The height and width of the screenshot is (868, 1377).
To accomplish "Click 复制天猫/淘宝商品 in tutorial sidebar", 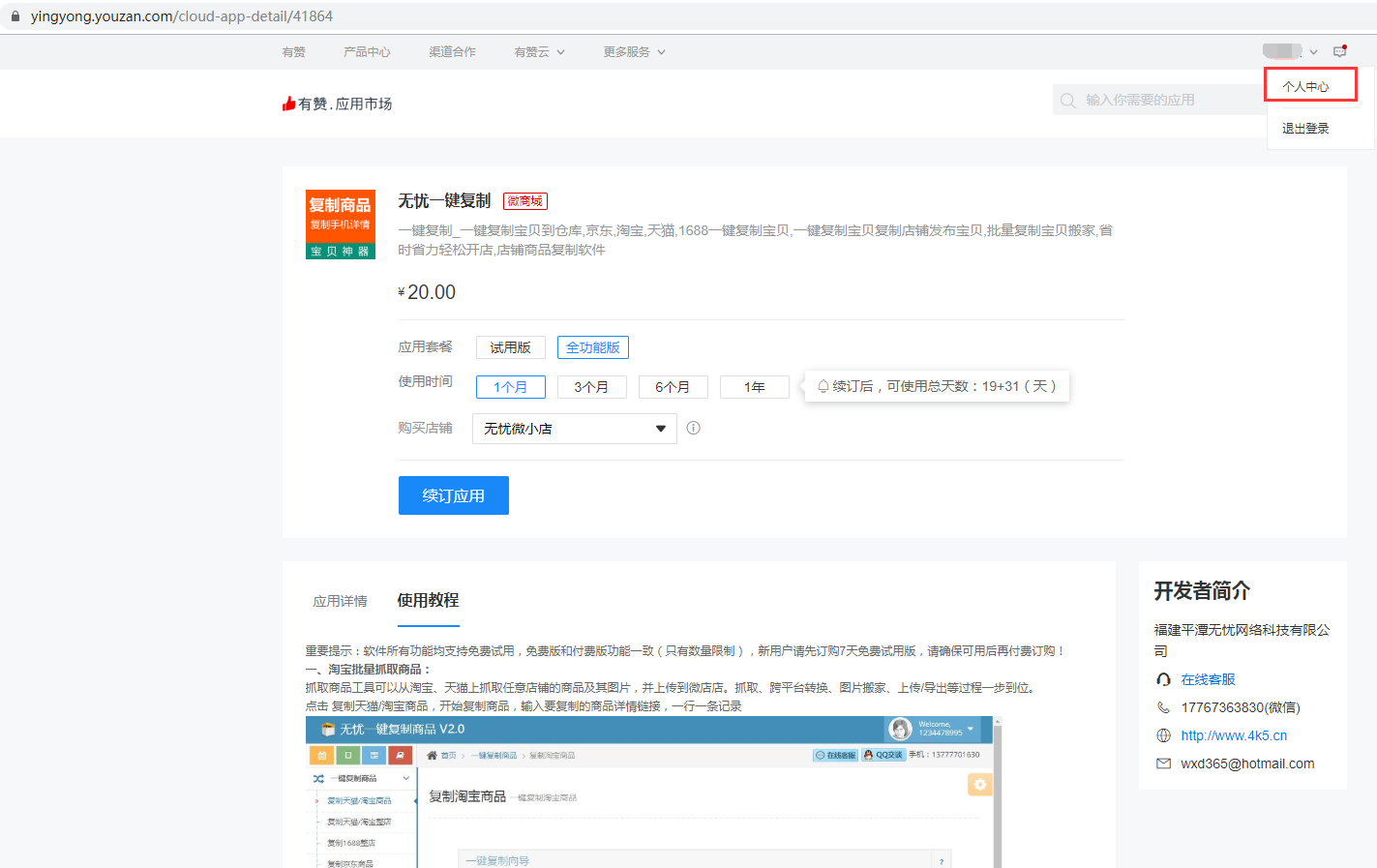I will pyautogui.click(x=359, y=800).
